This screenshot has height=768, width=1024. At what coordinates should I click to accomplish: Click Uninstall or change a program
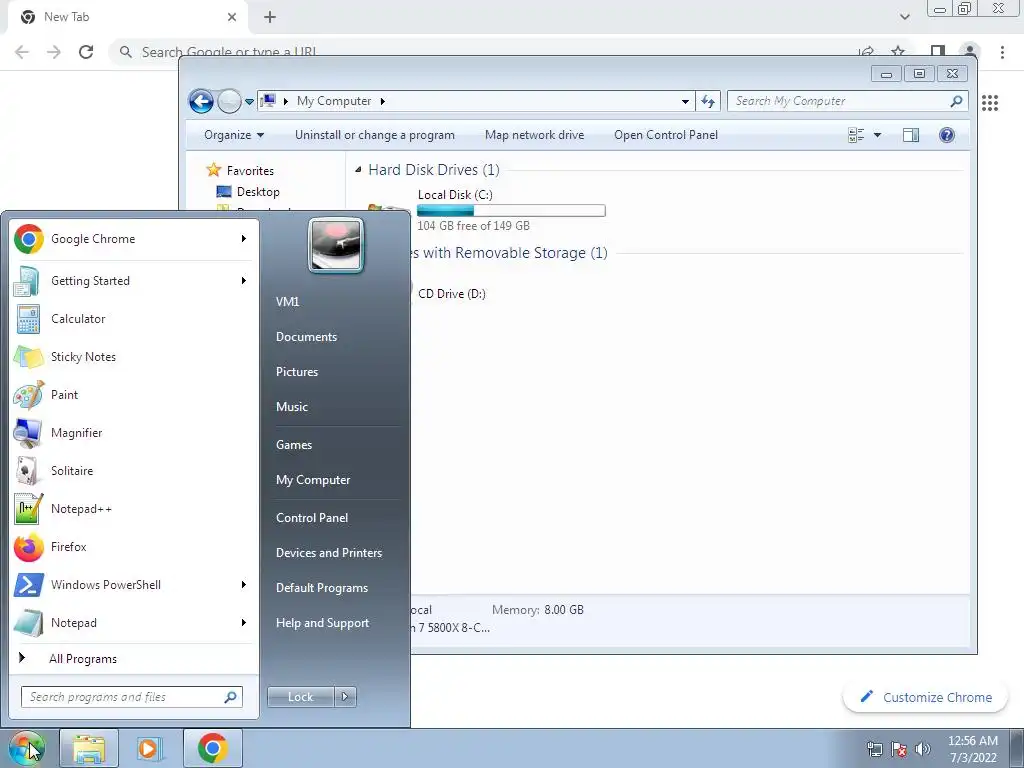tap(375, 135)
